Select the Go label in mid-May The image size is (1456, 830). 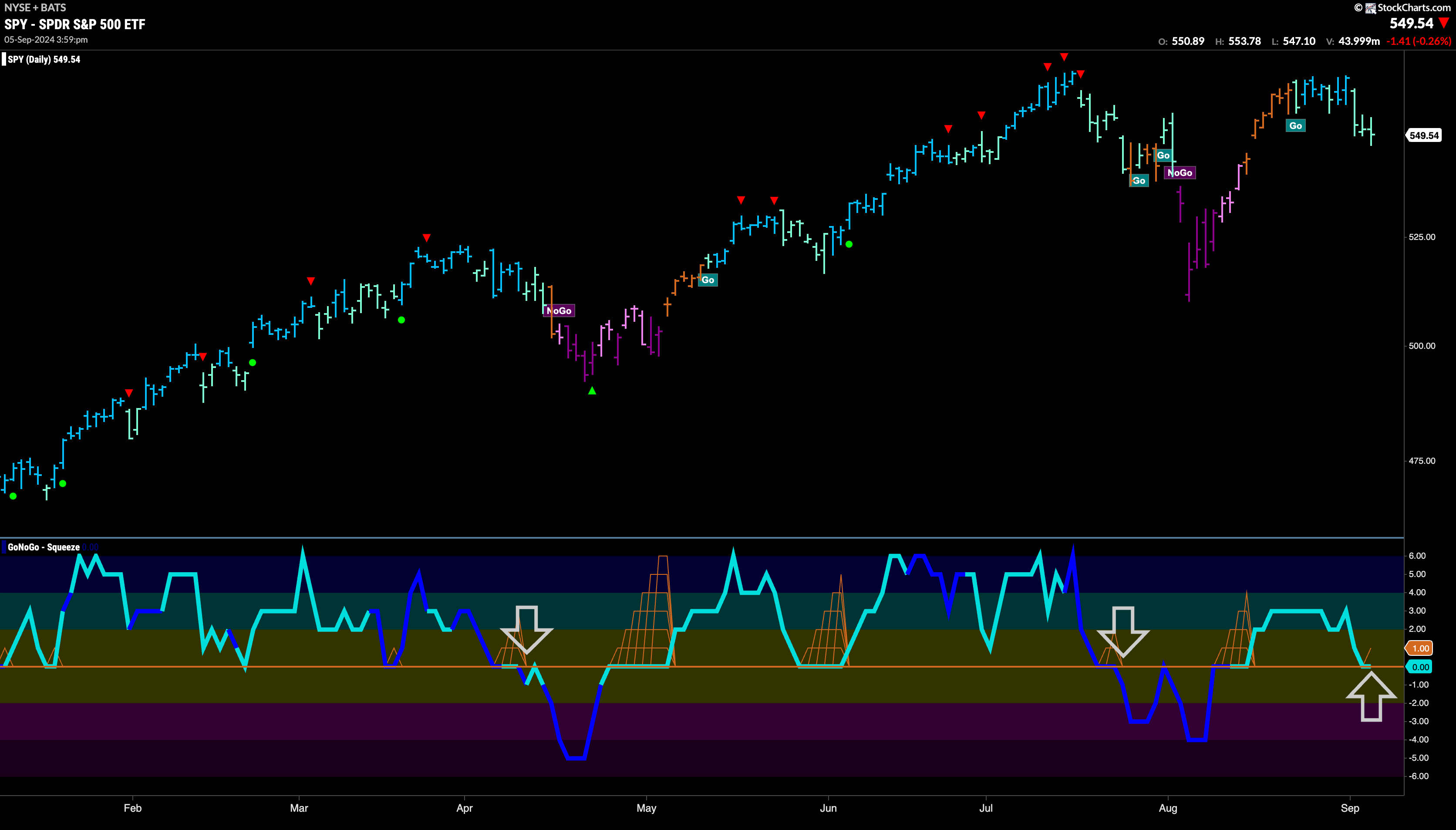point(708,280)
